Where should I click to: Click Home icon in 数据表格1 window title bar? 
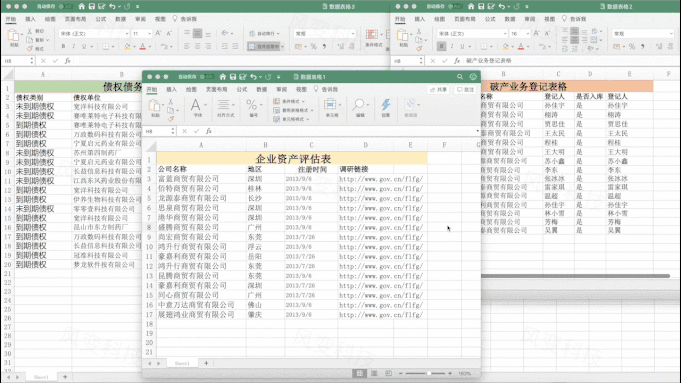[x=222, y=77]
